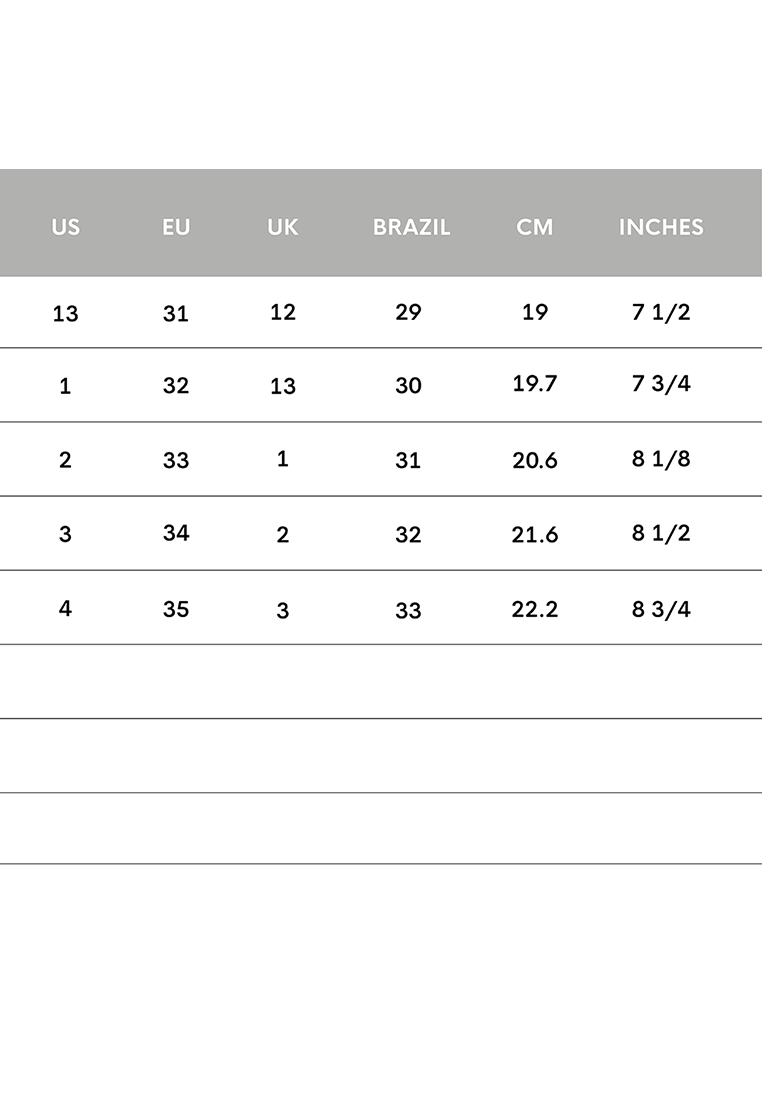Select the UK column header
This screenshot has width=762, height=1100.
[283, 227]
